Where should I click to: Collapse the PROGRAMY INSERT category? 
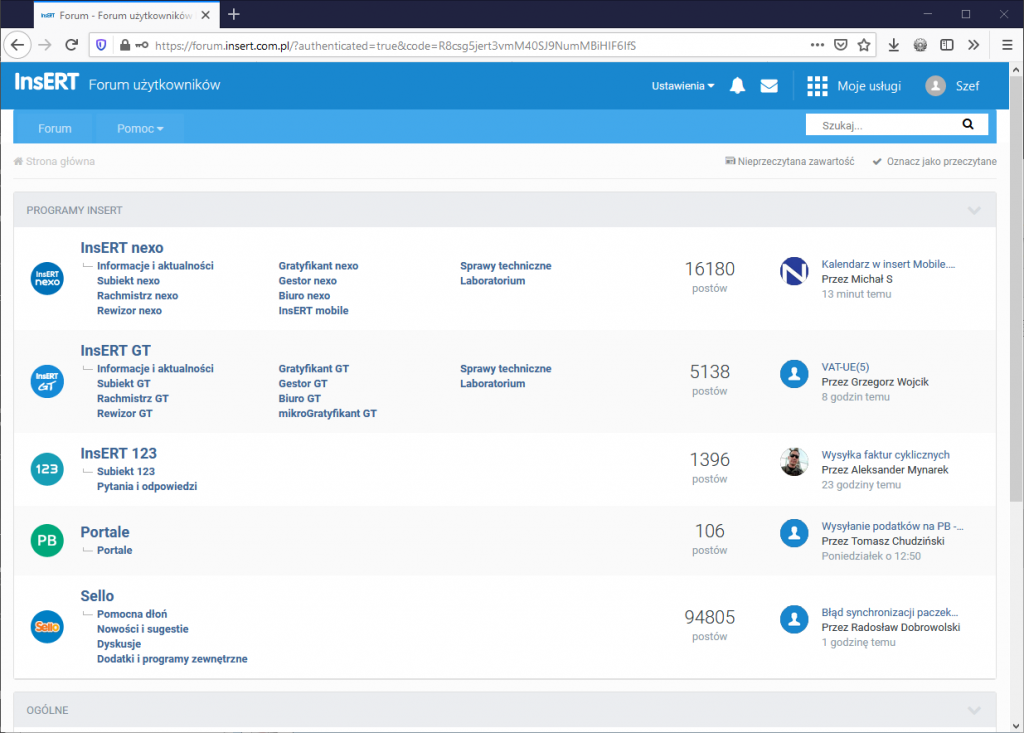[x=974, y=210]
